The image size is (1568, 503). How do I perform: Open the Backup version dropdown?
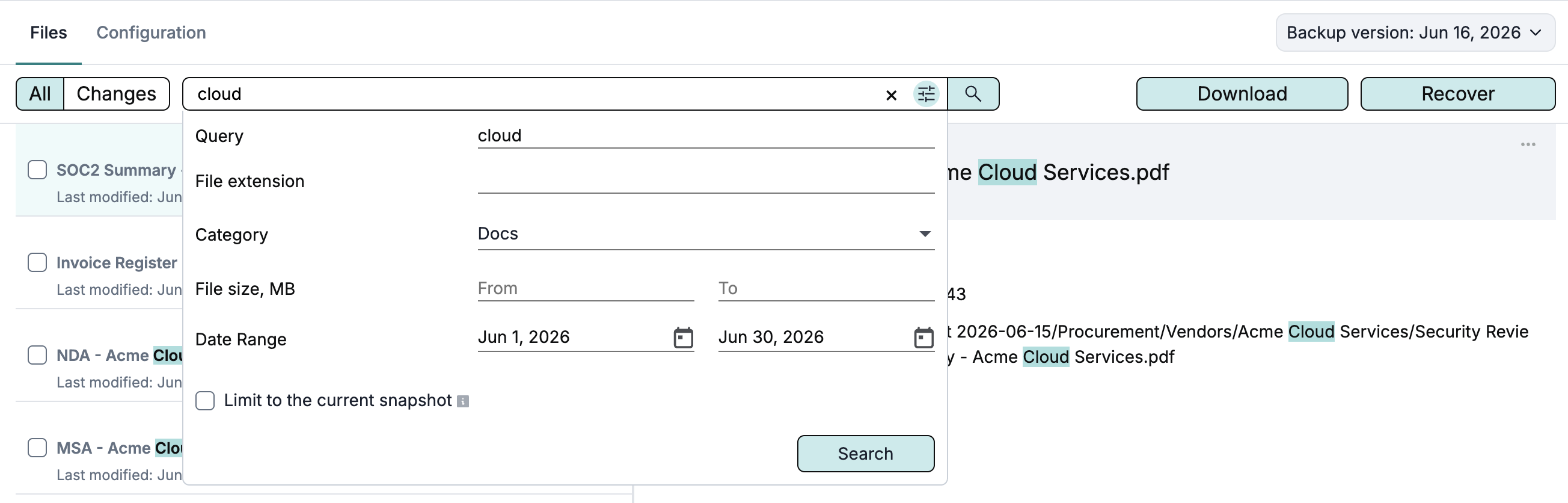click(x=1415, y=32)
